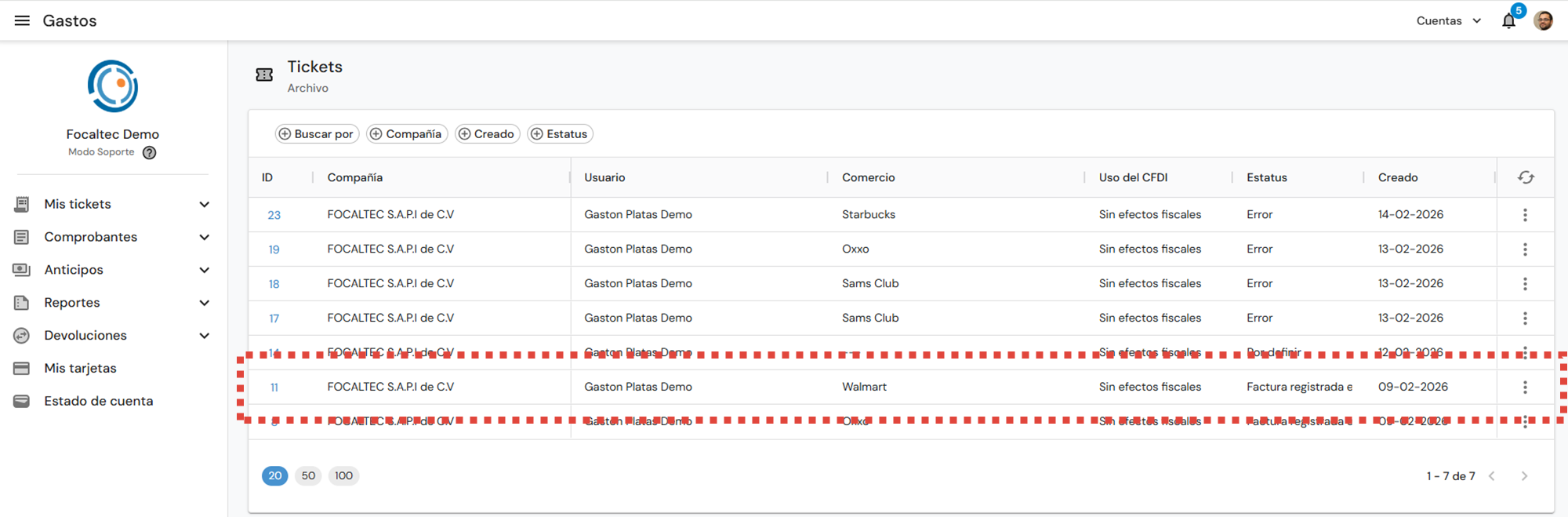Click the Anticipos sidebar icon
Image resolution: width=1568 pixels, height=517 pixels.
coord(22,270)
